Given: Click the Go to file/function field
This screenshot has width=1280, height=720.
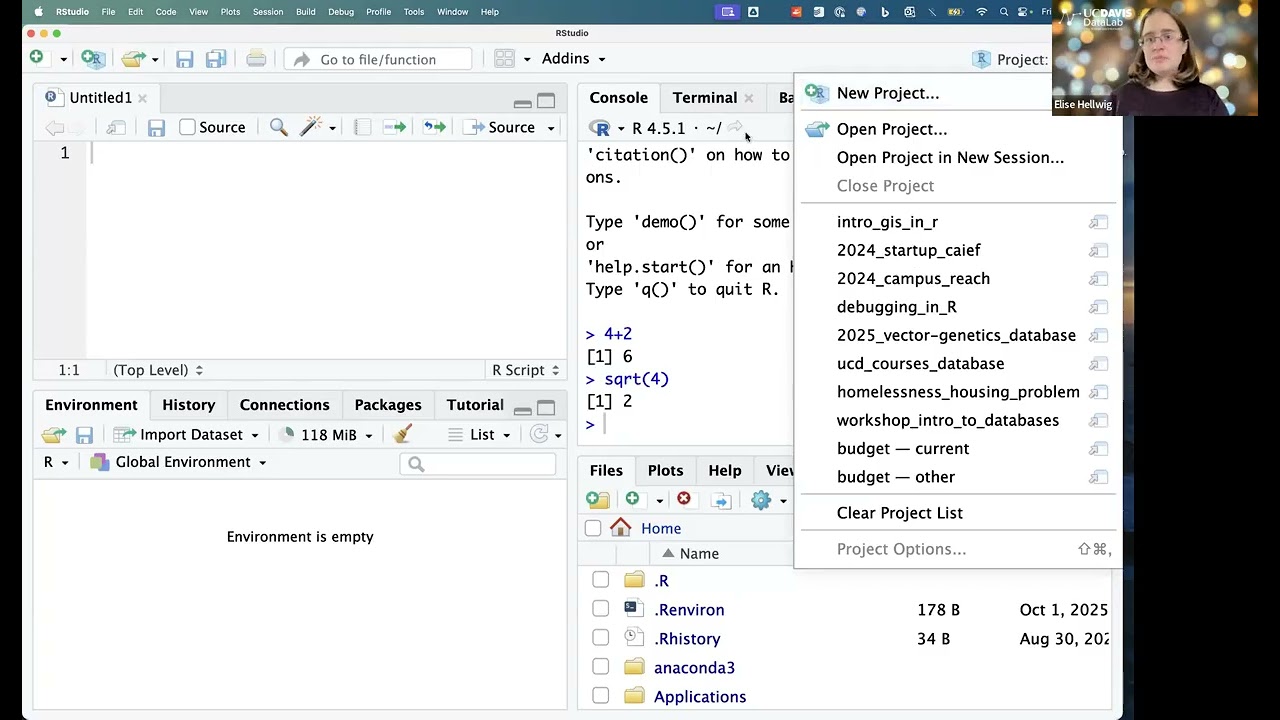Looking at the screenshot, I should [x=378, y=59].
